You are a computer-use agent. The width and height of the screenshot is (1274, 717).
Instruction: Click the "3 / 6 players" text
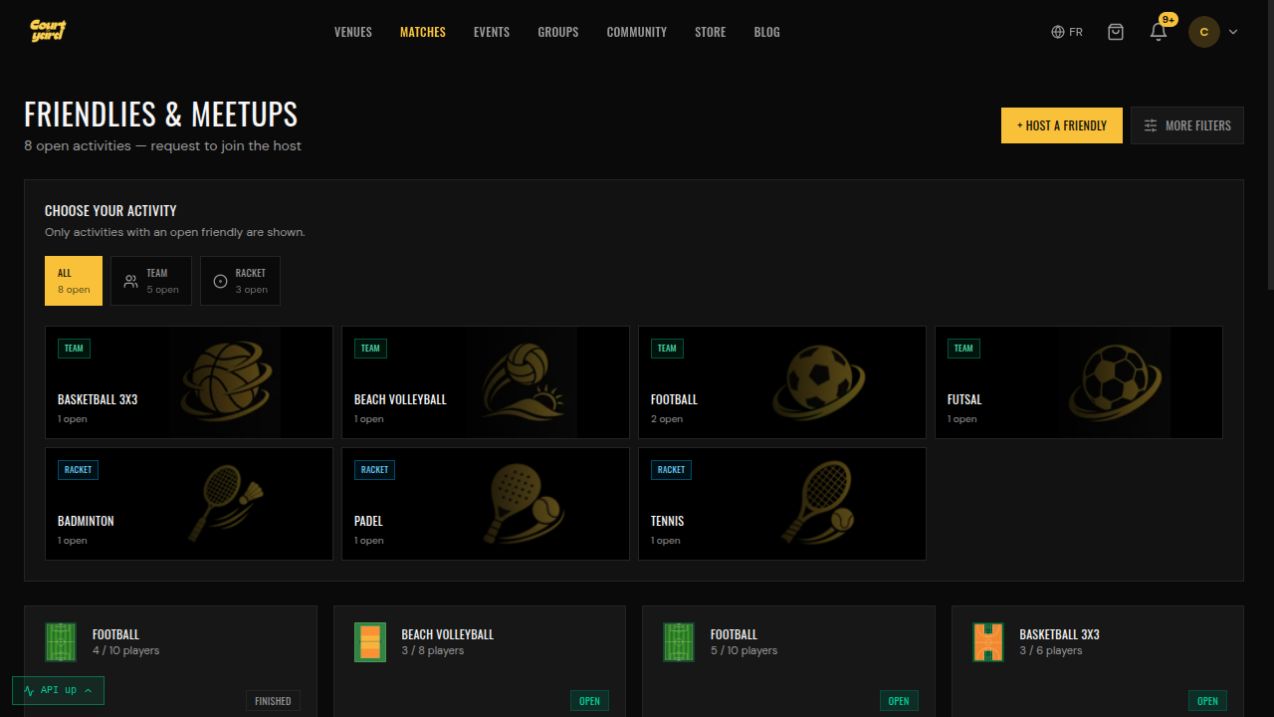click(x=1051, y=651)
